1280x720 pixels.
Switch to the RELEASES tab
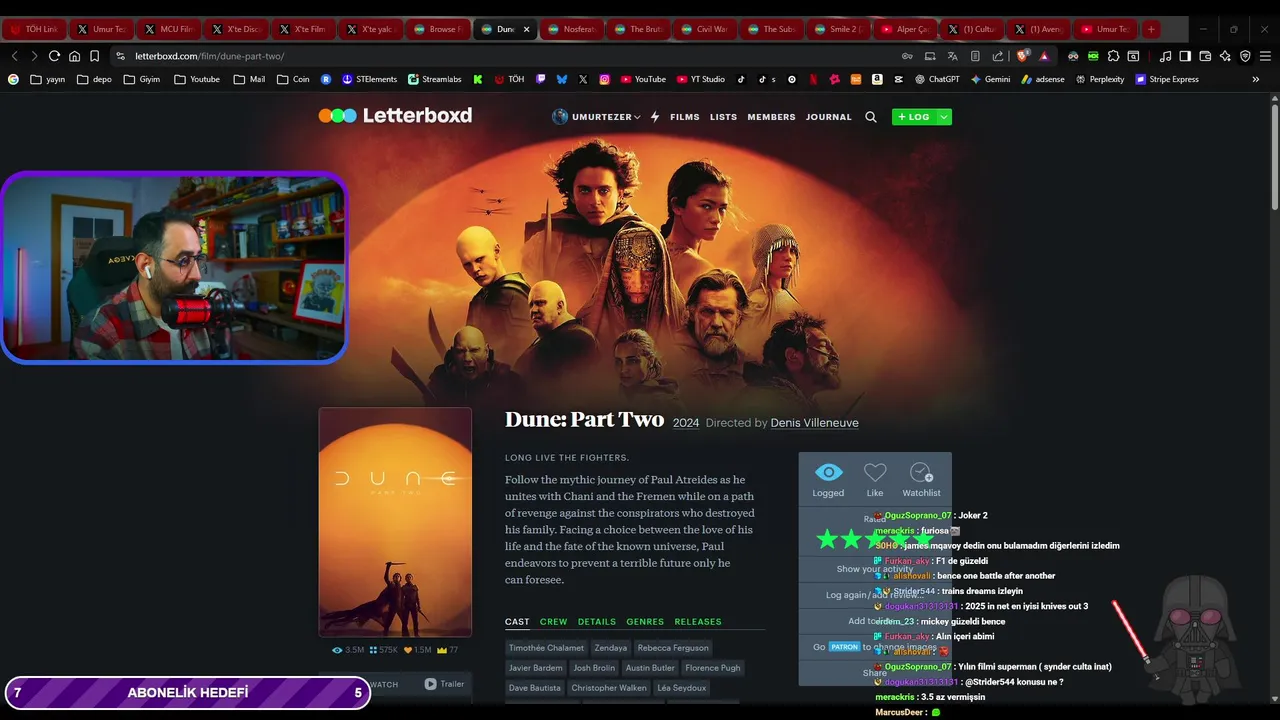point(698,622)
